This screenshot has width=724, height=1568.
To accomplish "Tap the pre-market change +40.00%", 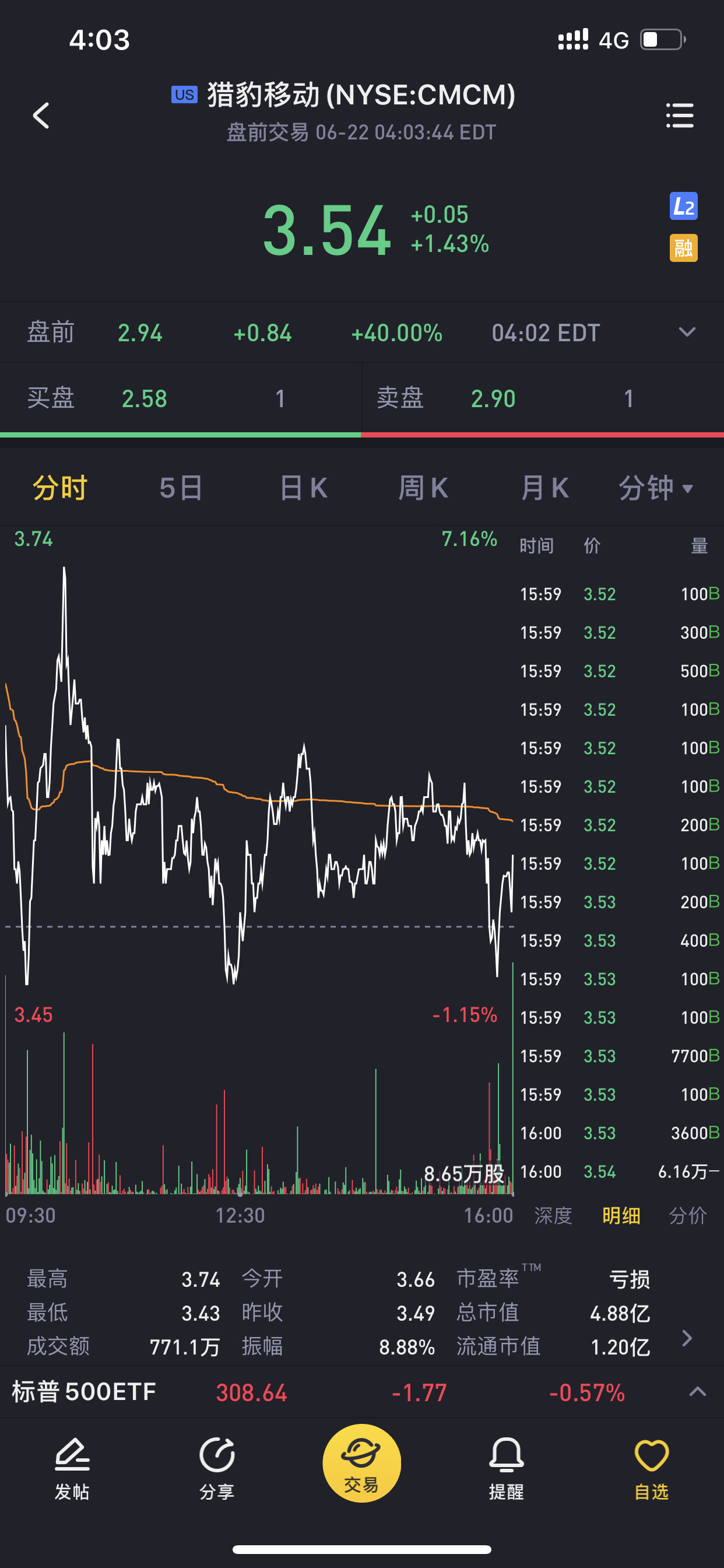I will [x=396, y=333].
